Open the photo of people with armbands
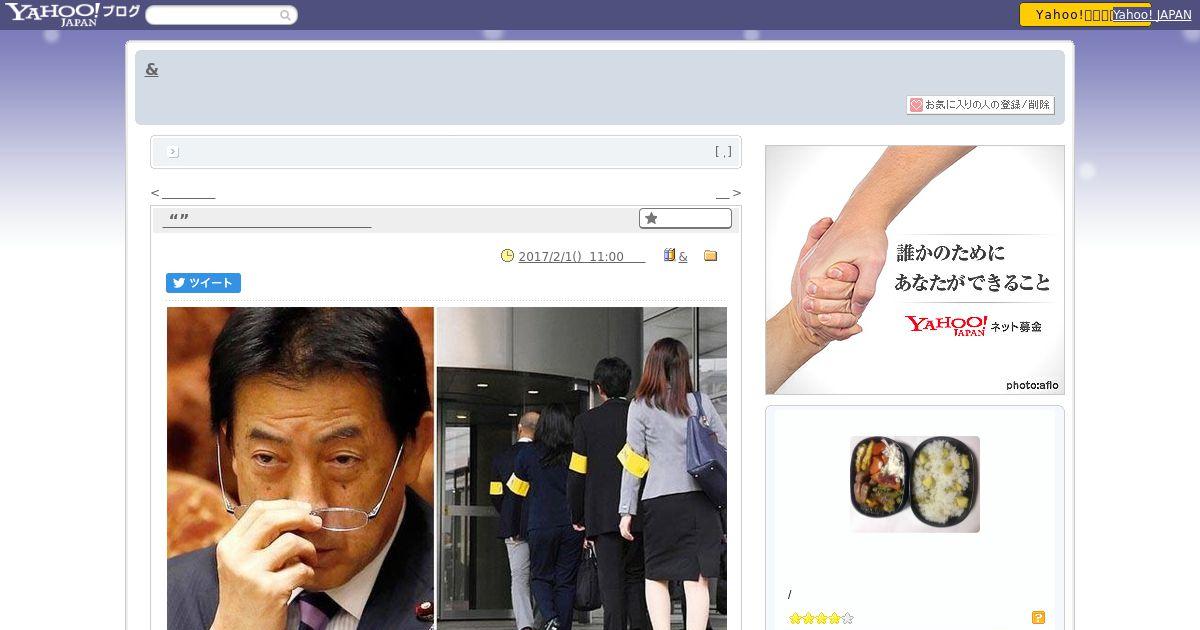The image size is (1200, 630). (582, 468)
